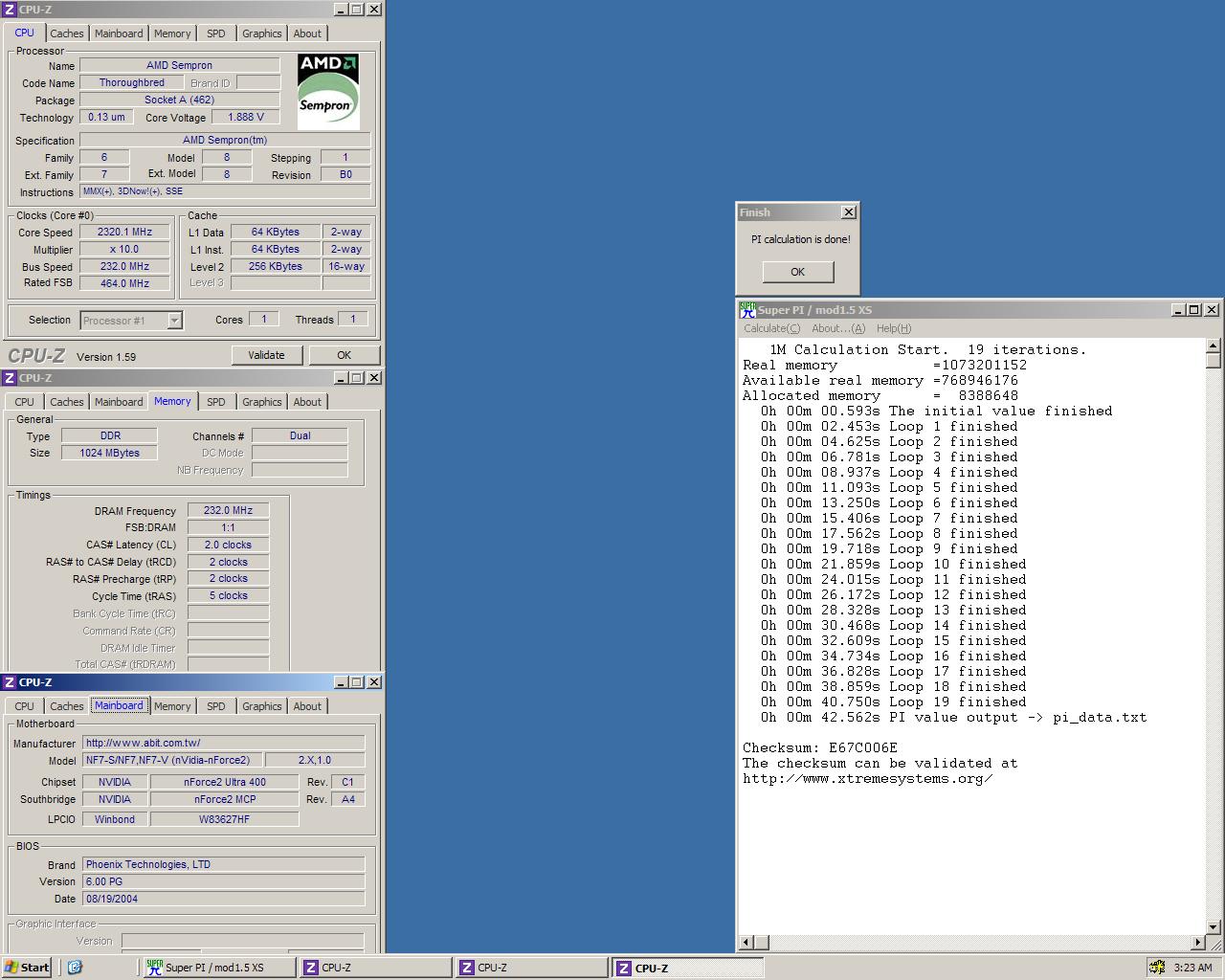
Task: Click the 3:23 AM taskbar clock
Action: pos(1192,968)
